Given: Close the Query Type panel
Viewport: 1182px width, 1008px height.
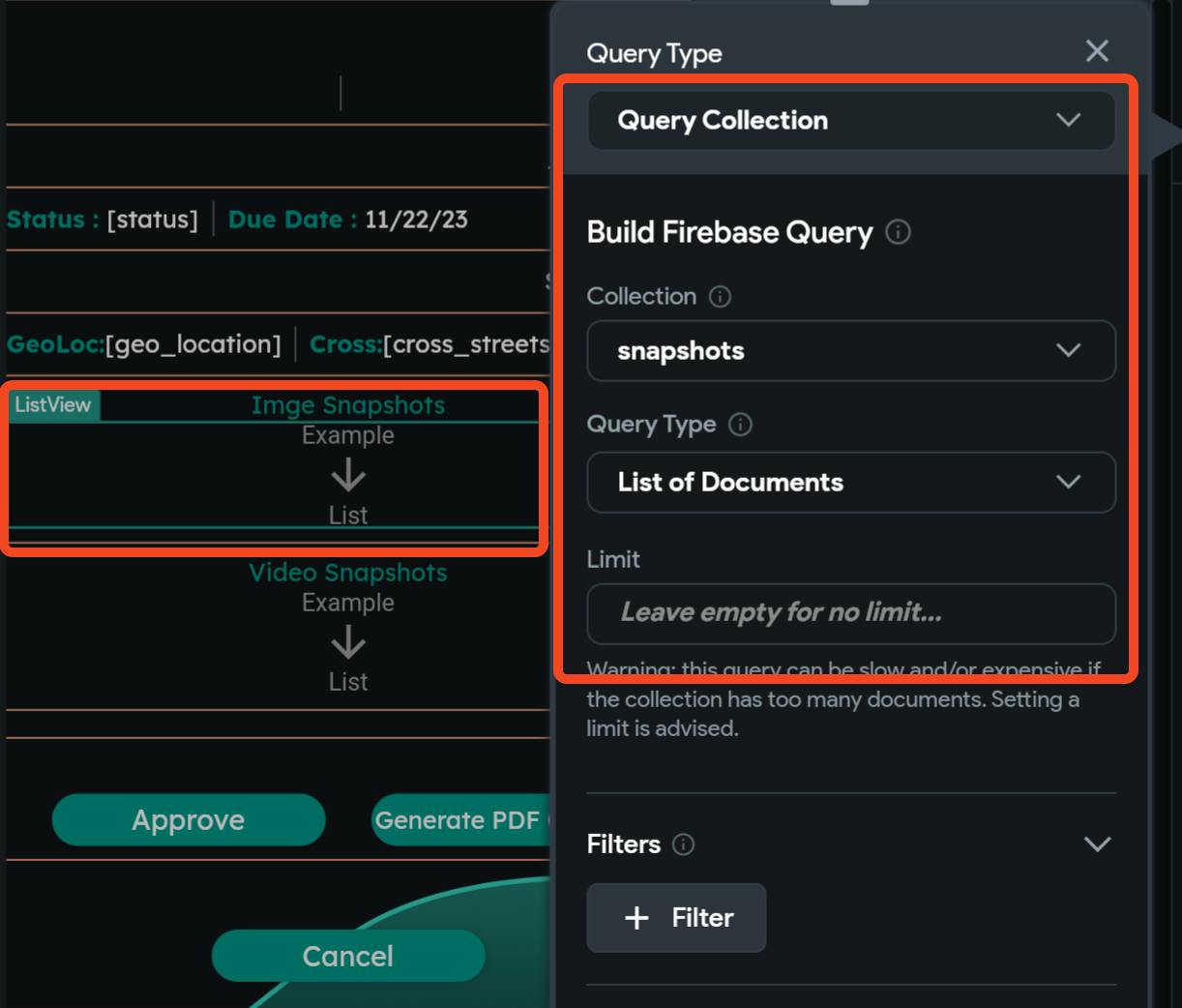Looking at the screenshot, I should point(1096,51).
